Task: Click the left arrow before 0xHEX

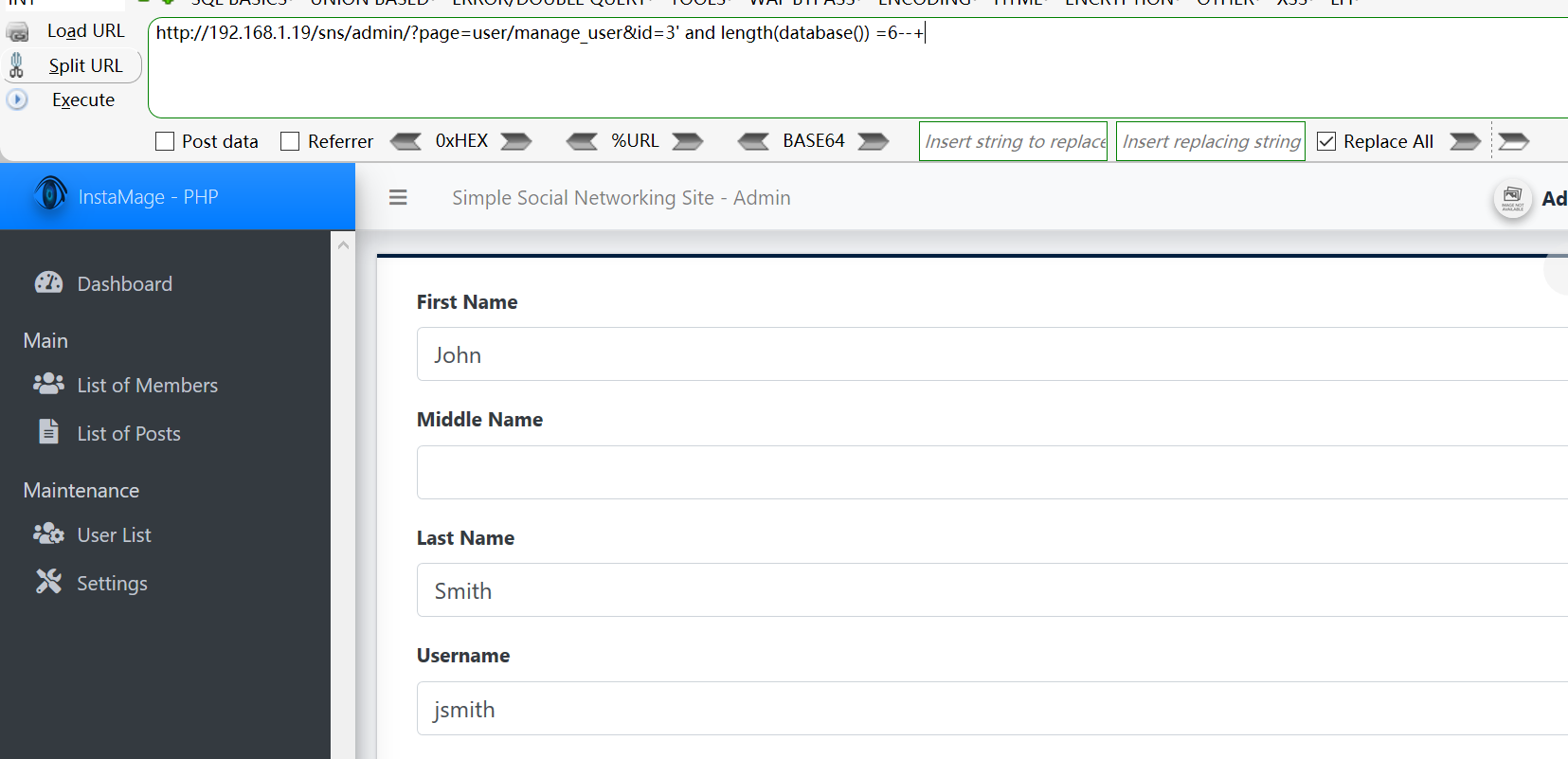Action: tap(406, 141)
